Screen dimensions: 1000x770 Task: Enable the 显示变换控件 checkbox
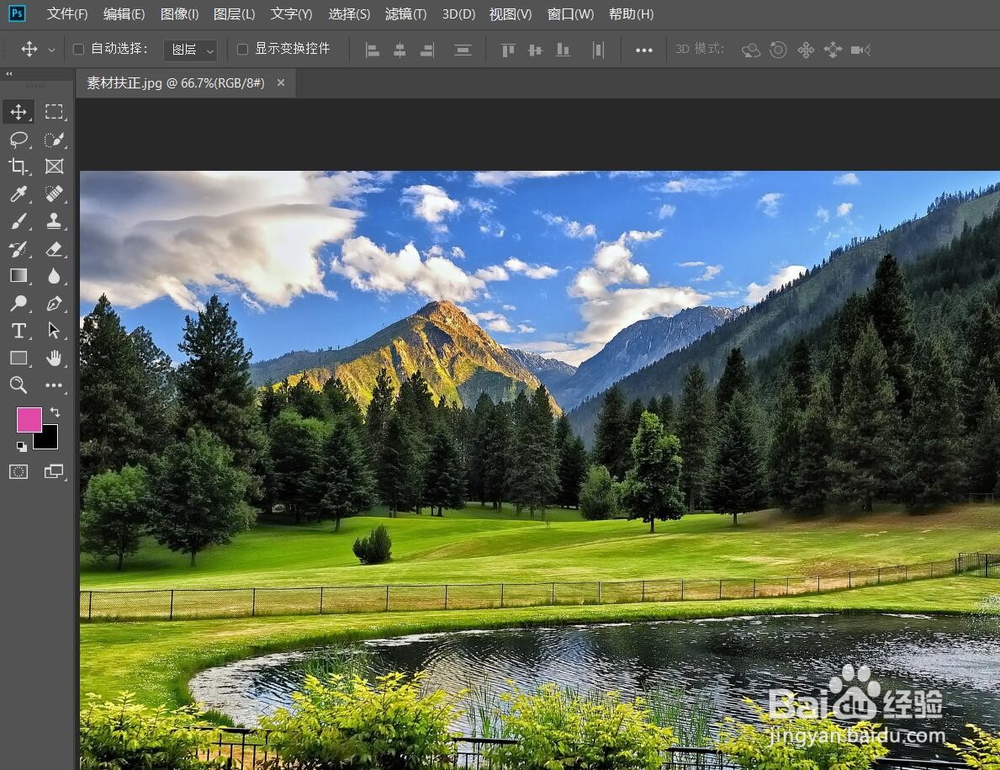point(242,49)
